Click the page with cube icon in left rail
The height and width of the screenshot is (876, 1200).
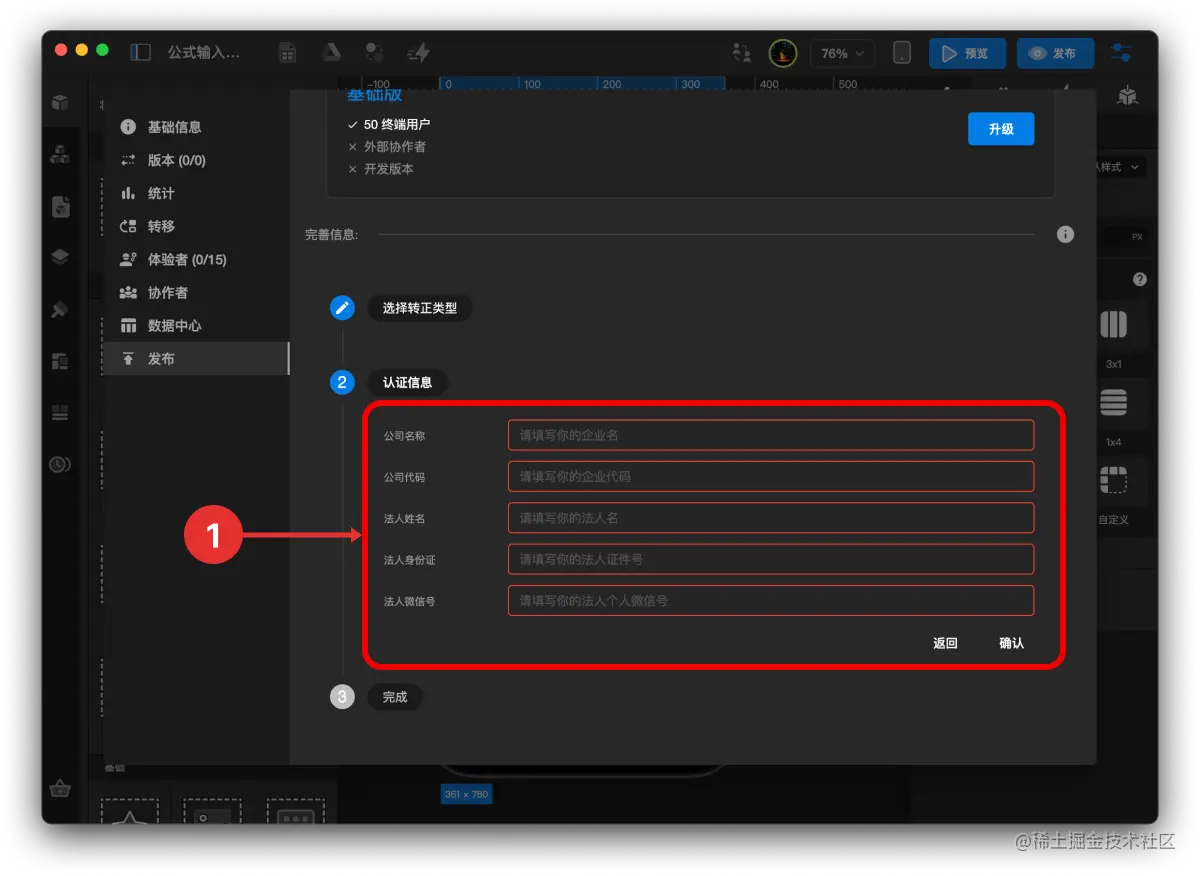[x=60, y=206]
